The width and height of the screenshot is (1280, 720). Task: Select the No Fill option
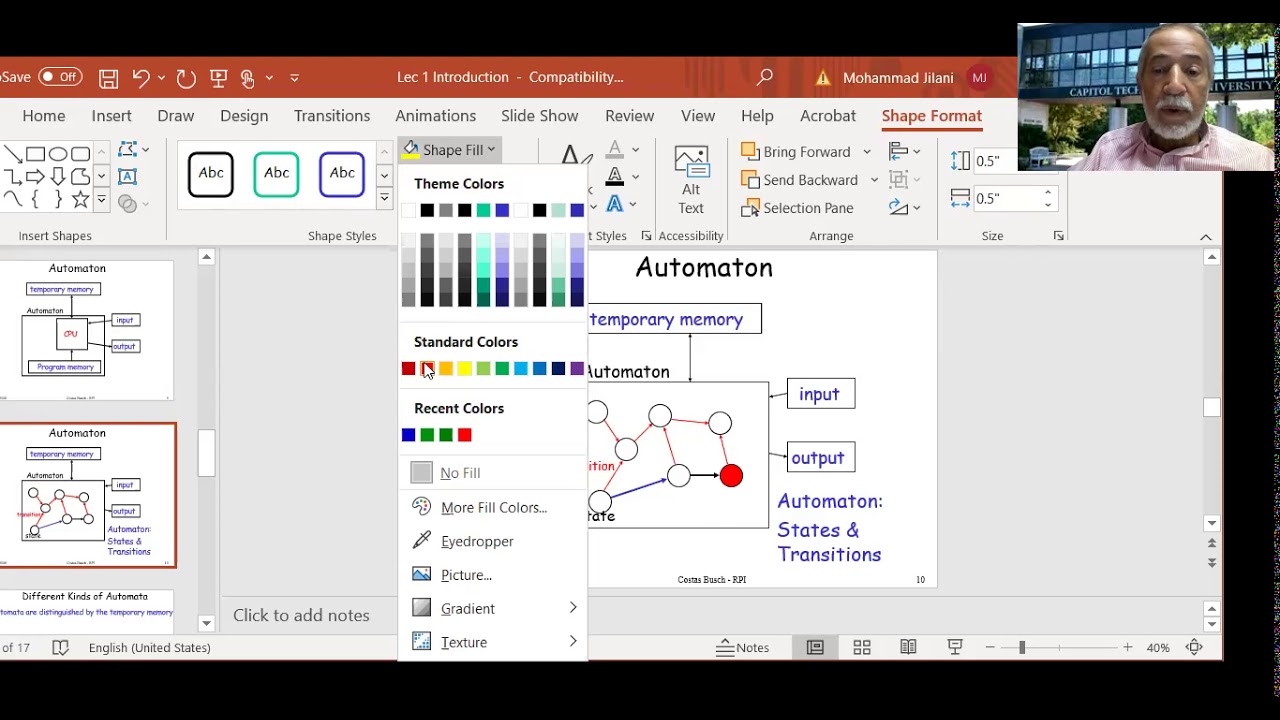tap(460, 473)
